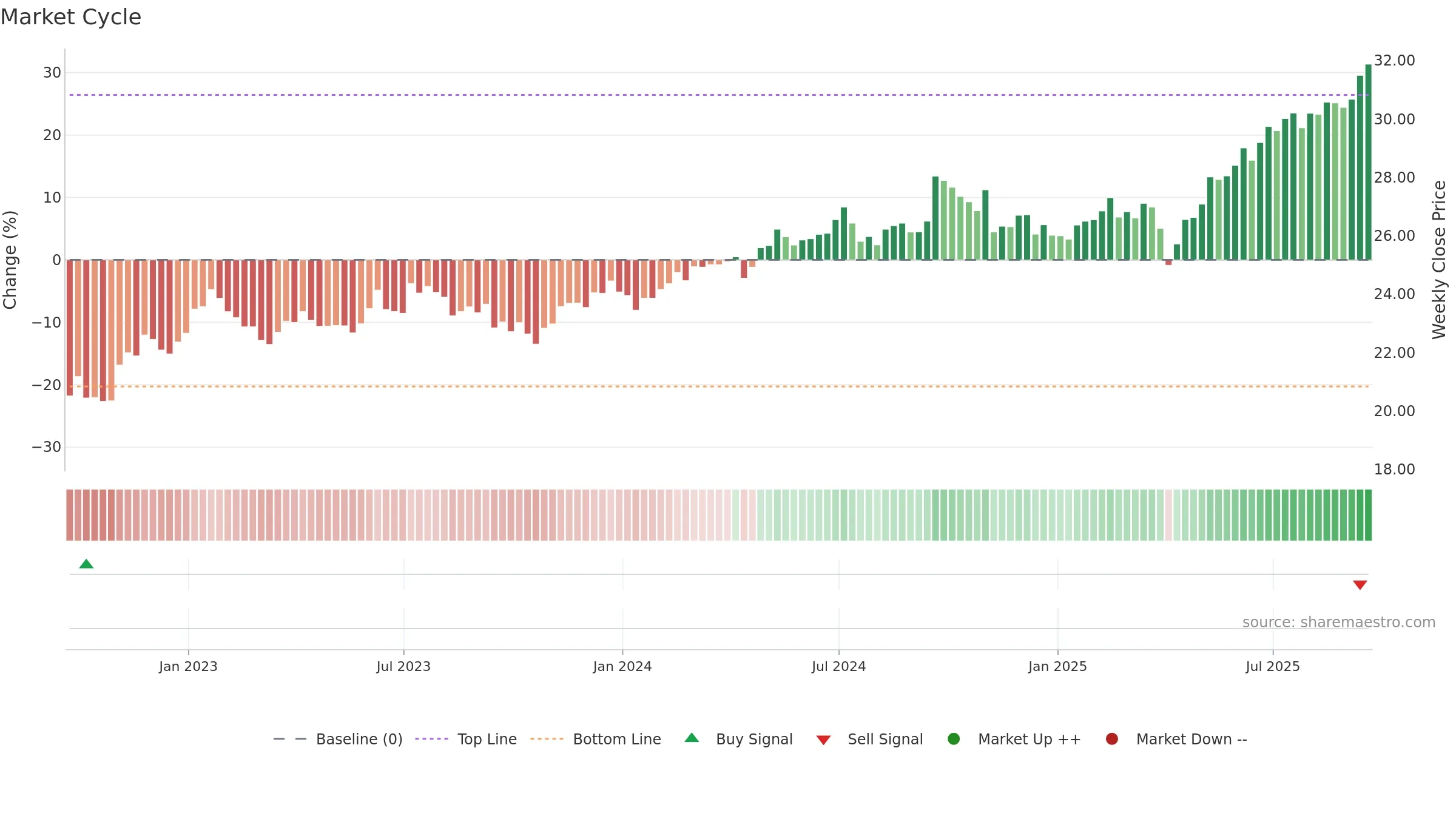Click the Market Cycle chart title
1456x819 pixels.
(x=71, y=17)
